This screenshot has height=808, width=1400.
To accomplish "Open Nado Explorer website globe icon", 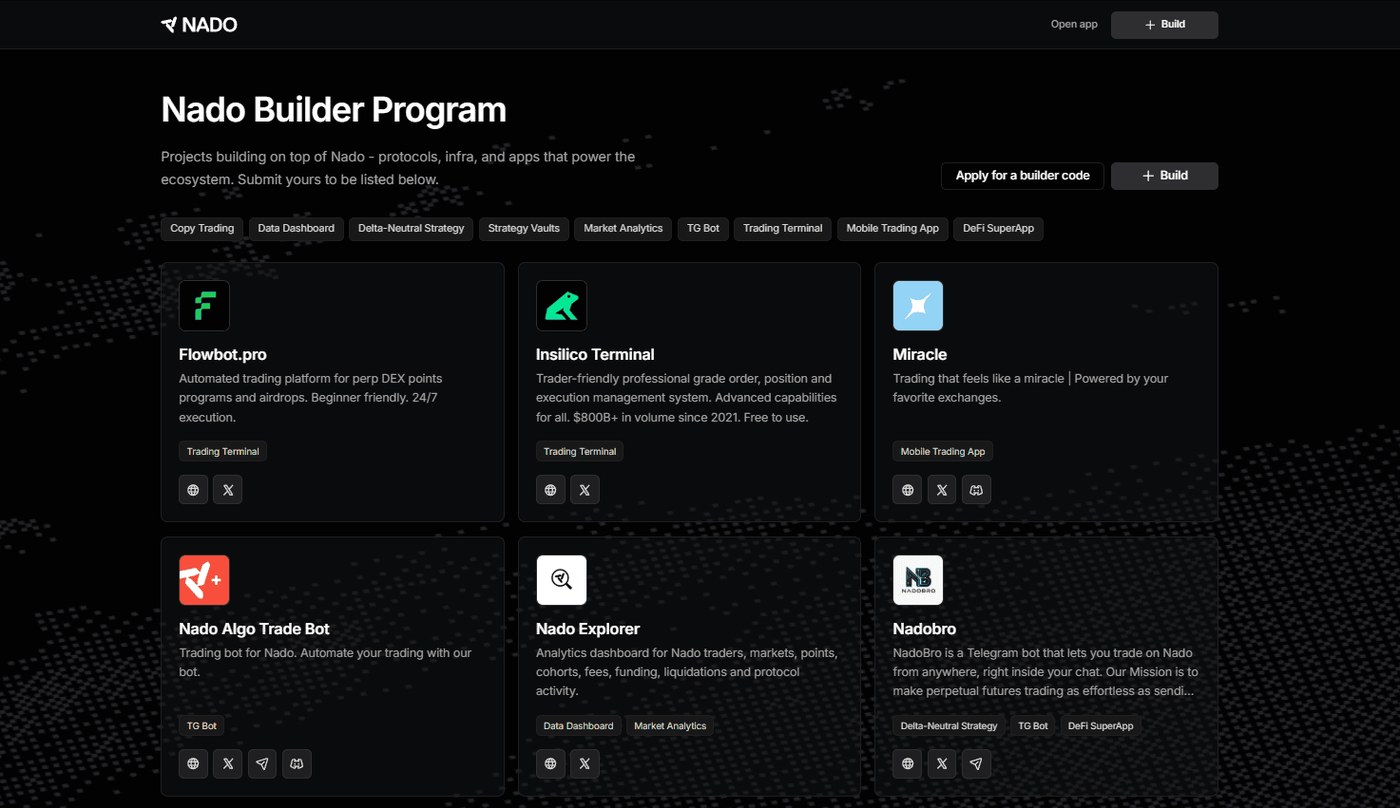I will pos(550,764).
